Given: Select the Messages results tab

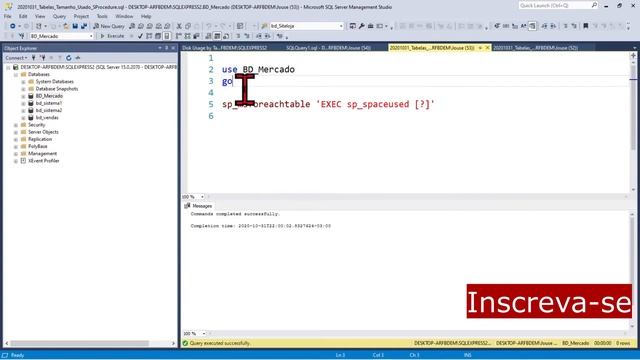Looking at the screenshot, I should tap(198, 206).
